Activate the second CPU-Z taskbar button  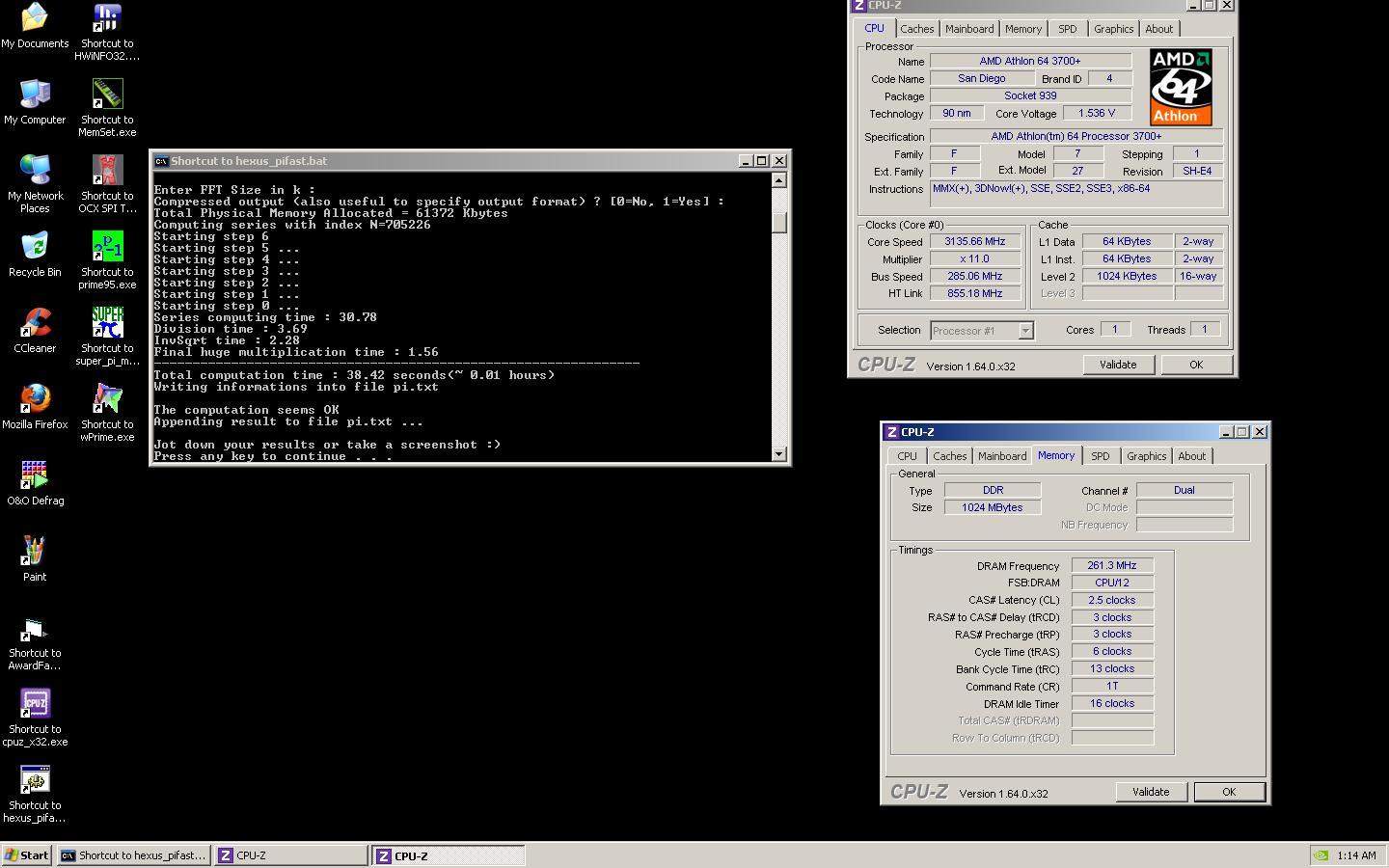click(449, 855)
